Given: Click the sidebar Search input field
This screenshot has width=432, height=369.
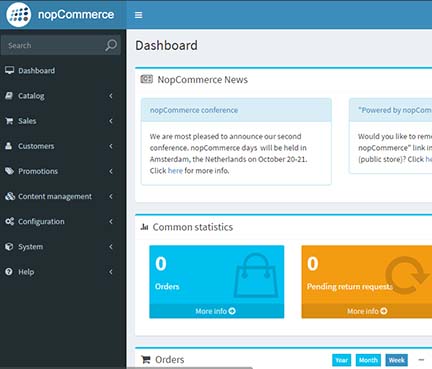Looking at the screenshot, I should coord(53,45).
